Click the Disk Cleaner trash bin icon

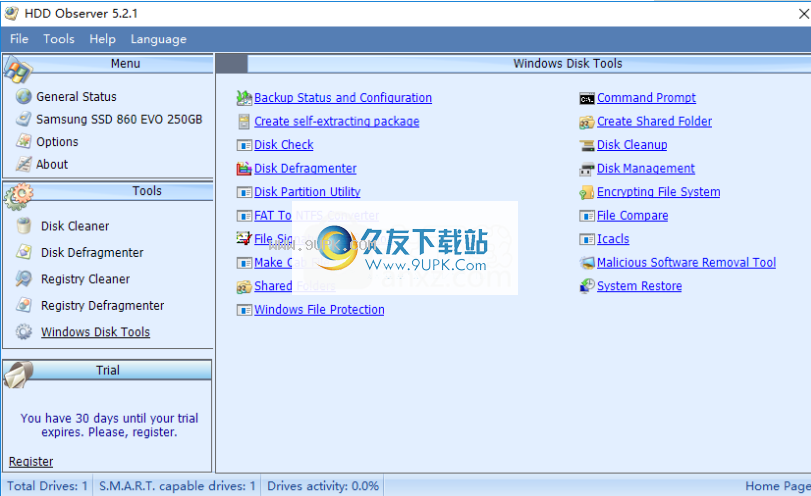[24, 226]
